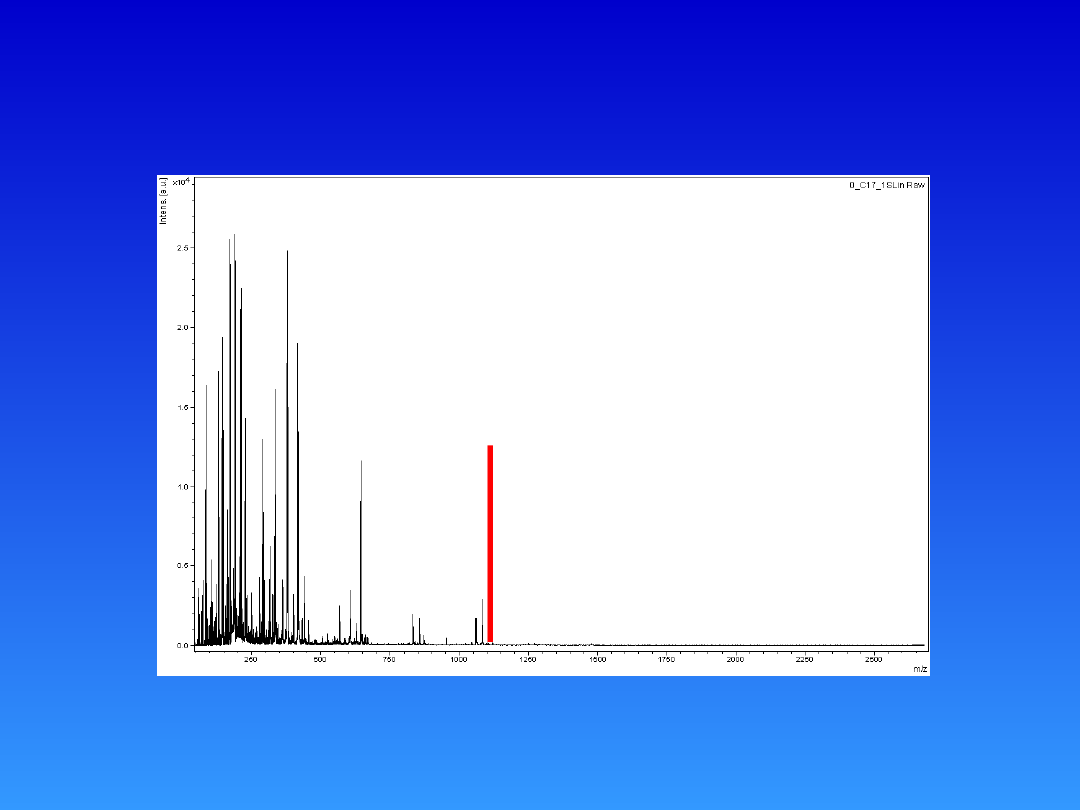Click the 'm/z' x-axis title

pyautogui.click(x=919, y=668)
